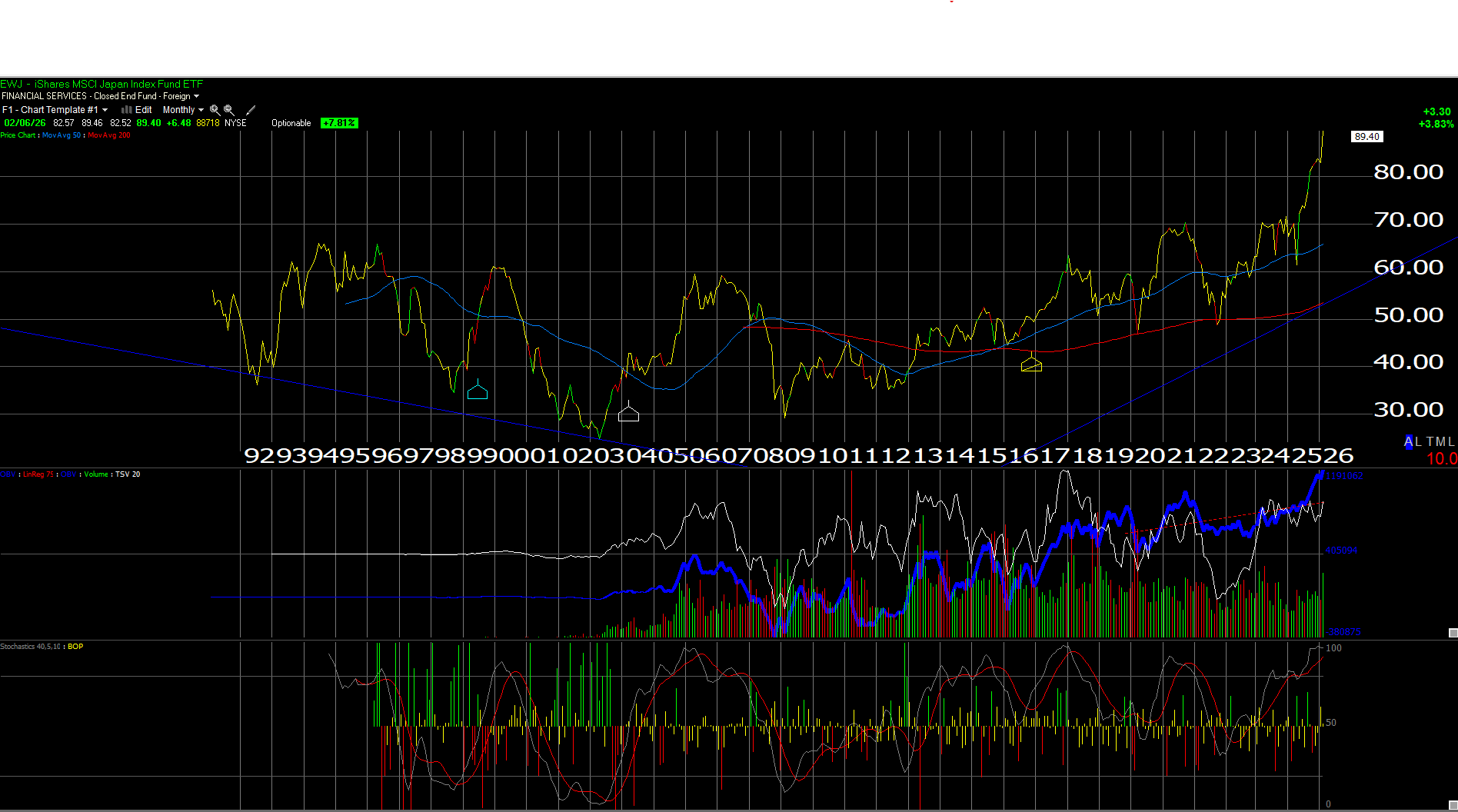Viewport: 1458px width, 812px height.
Task: Click the small resize box in volume pane
Action: [1453, 633]
